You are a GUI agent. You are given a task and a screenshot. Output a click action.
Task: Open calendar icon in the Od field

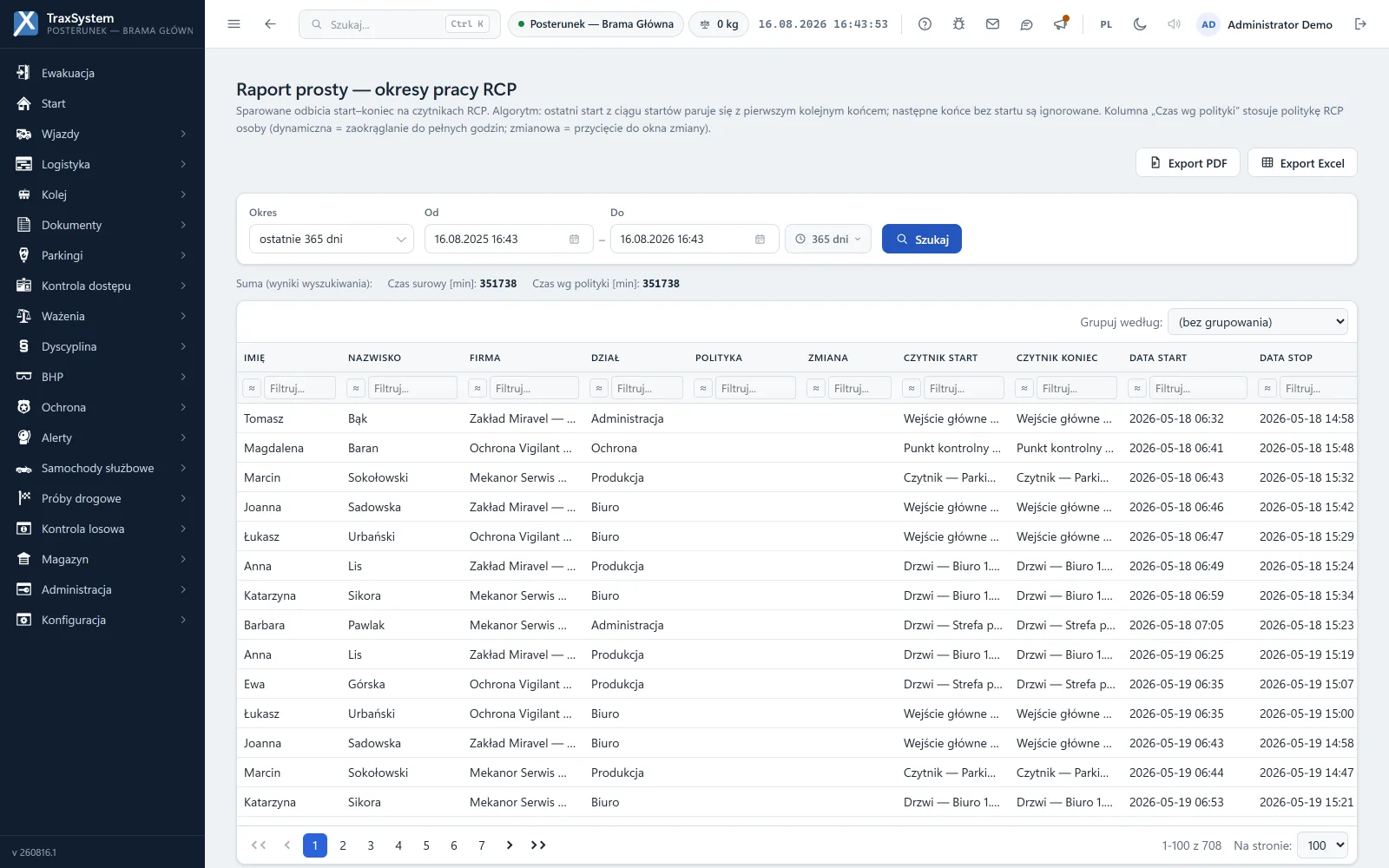(x=574, y=240)
